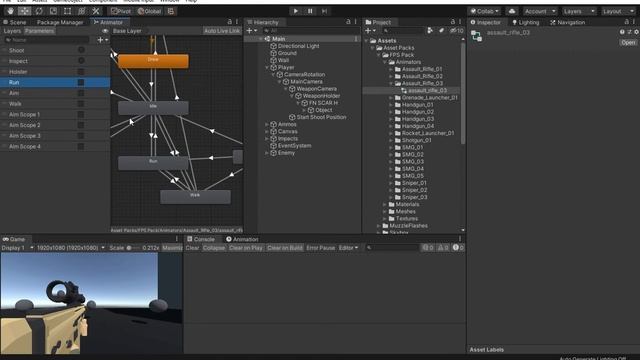Screen dimensions: 640x360
Task: Select assault_rifle_03 animator controller asset
Action: 427,90
